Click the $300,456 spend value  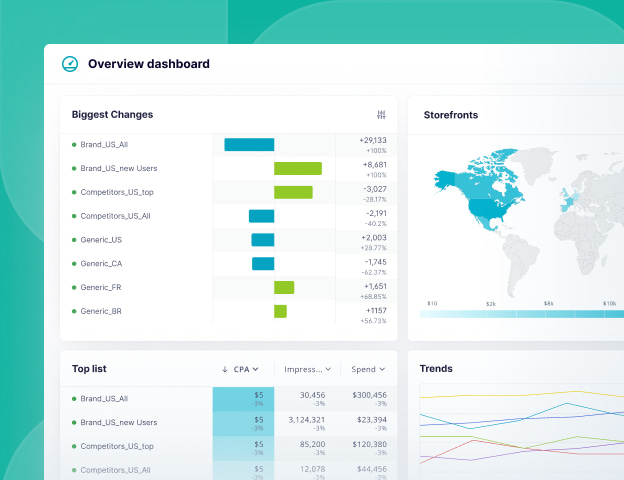pos(369,396)
